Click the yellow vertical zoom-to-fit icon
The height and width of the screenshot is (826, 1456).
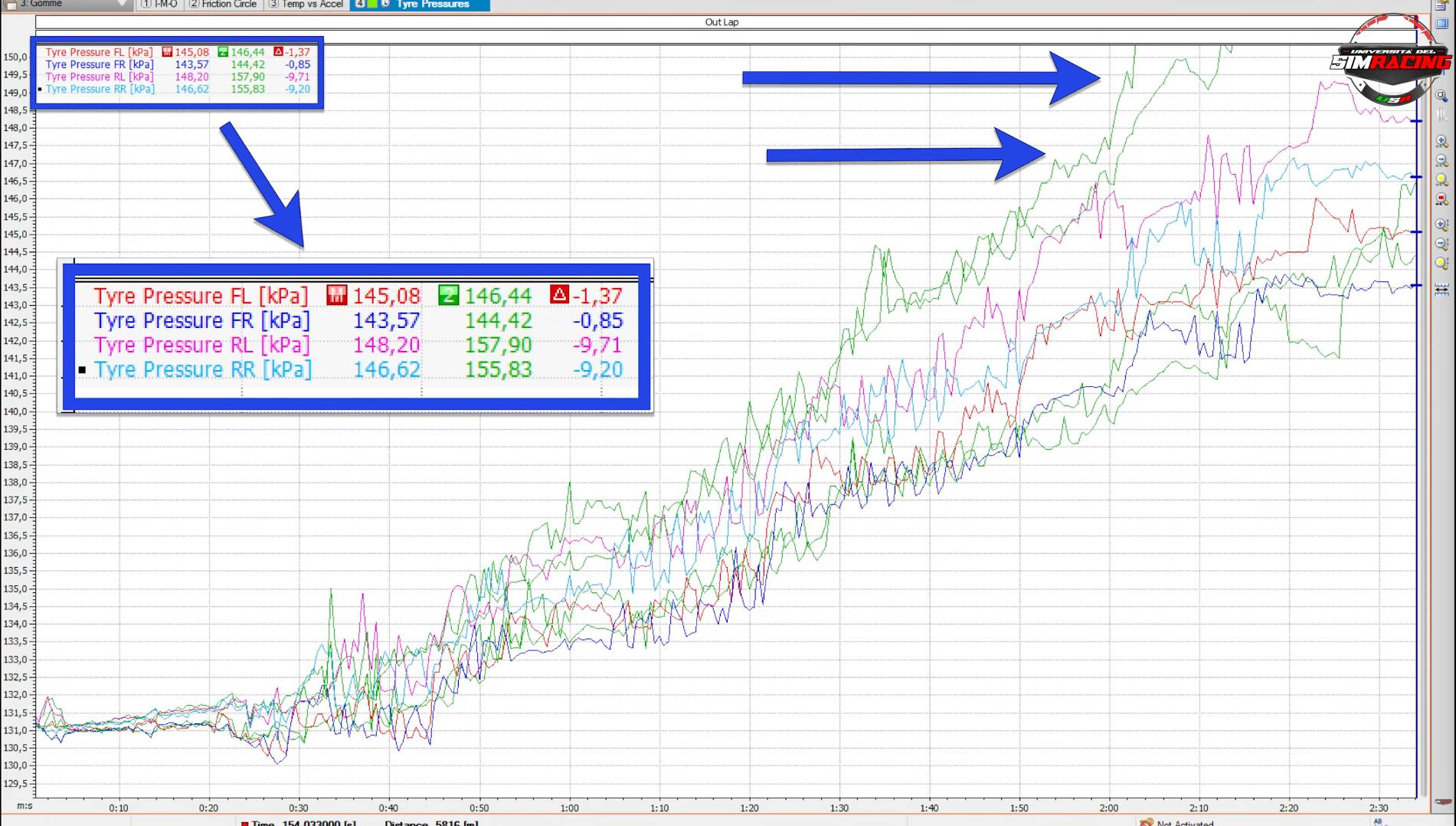[1441, 264]
